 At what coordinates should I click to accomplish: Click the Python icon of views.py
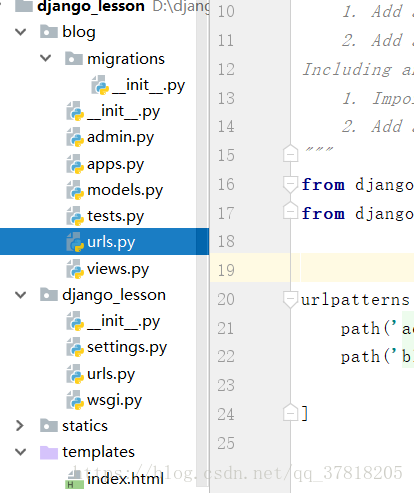75,269
